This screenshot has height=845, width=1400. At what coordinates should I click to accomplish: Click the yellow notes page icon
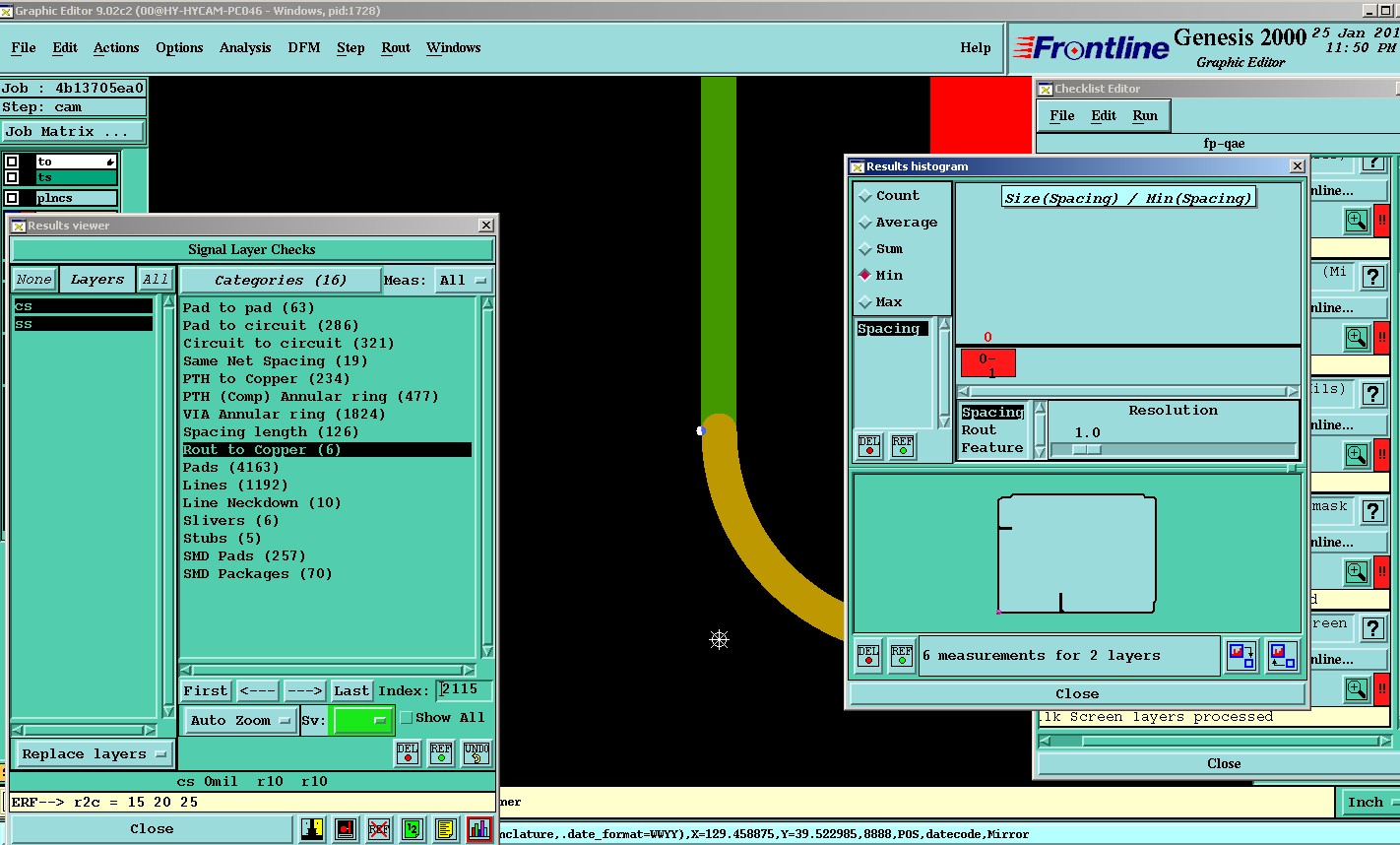(x=446, y=829)
